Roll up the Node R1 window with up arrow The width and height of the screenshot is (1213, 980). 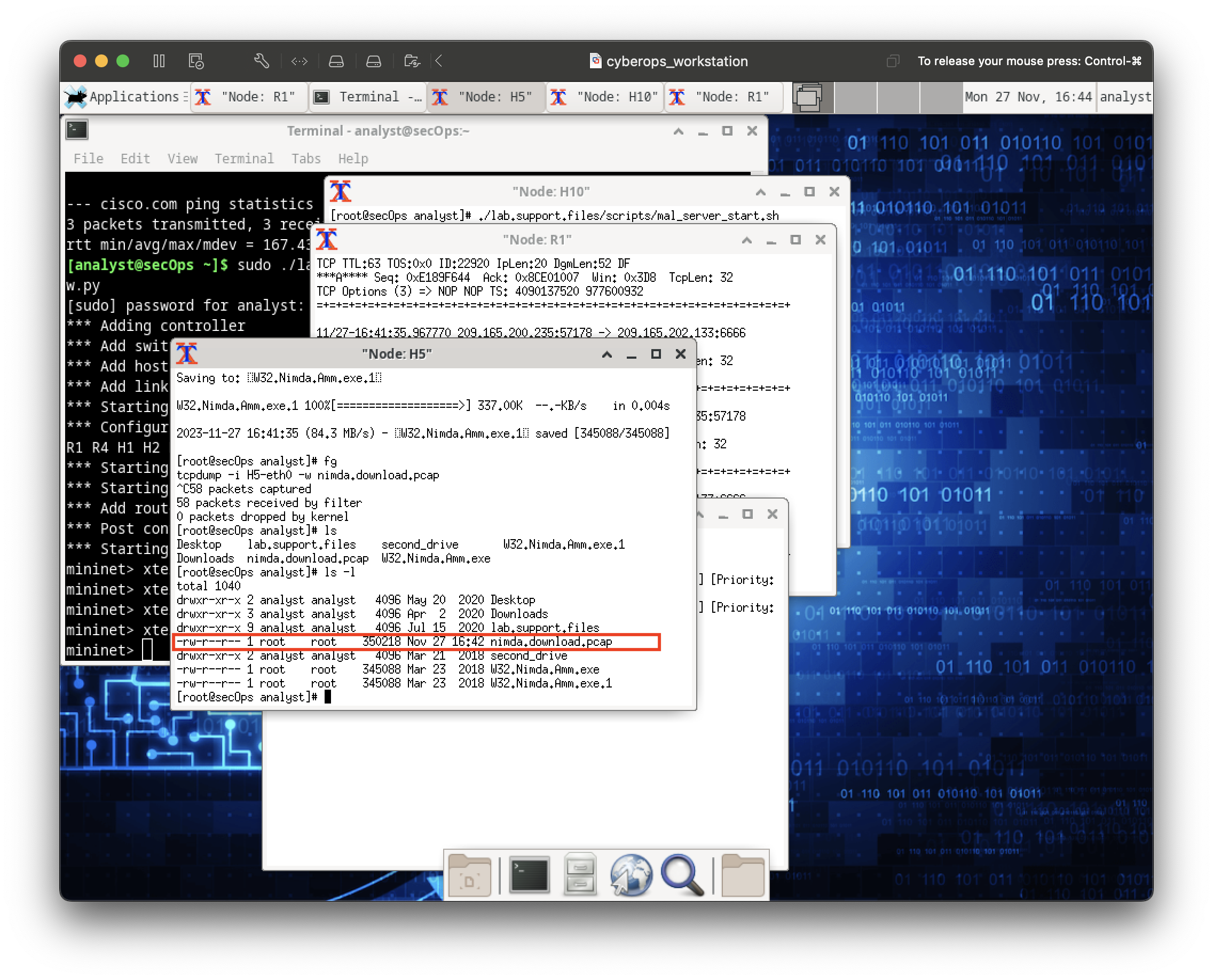click(x=746, y=240)
